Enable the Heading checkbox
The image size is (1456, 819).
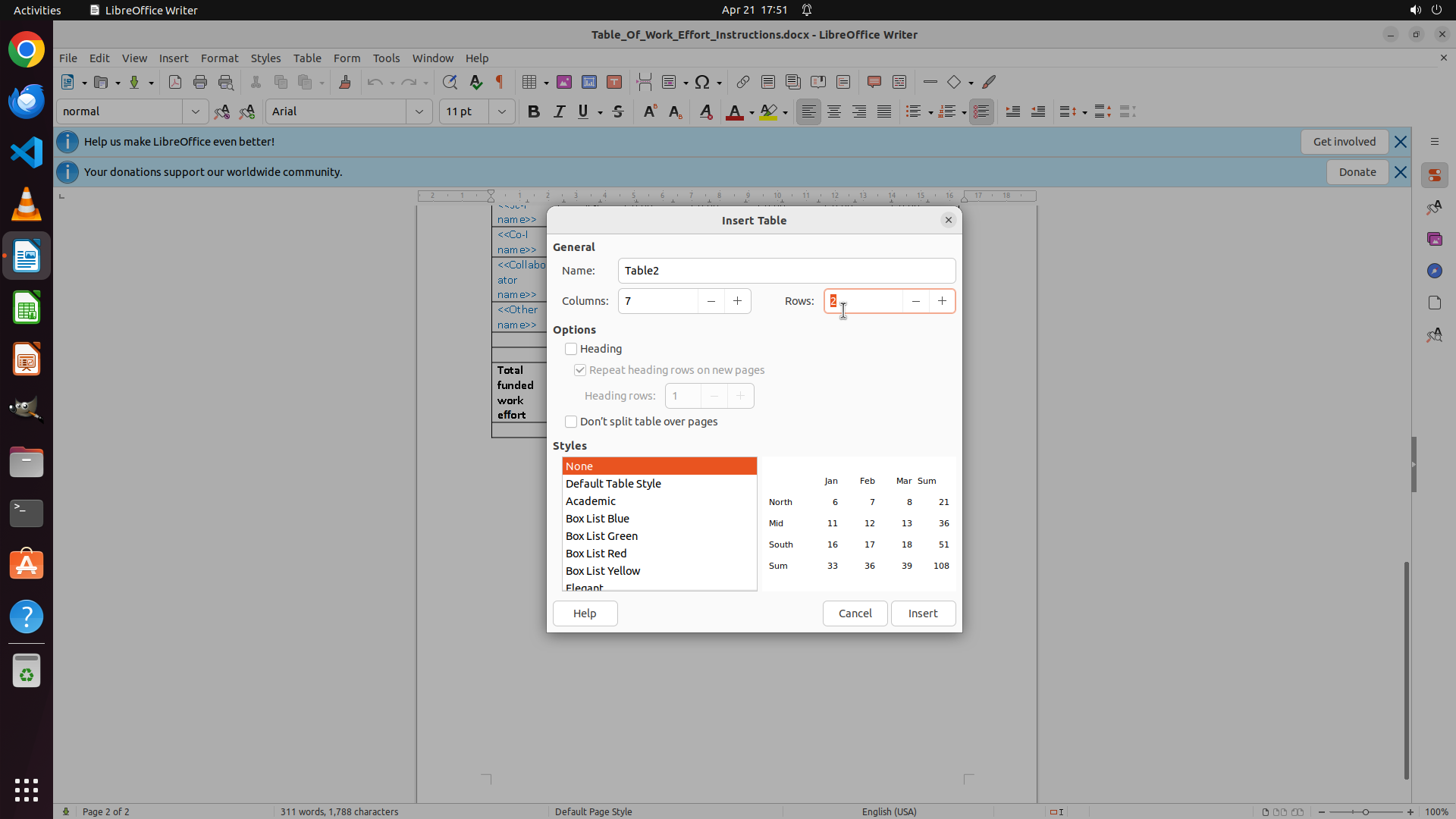tap(571, 349)
